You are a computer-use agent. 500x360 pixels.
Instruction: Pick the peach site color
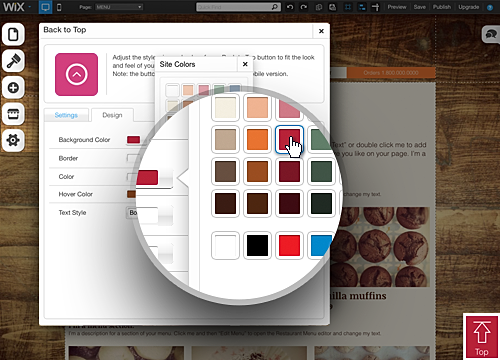click(x=257, y=107)
